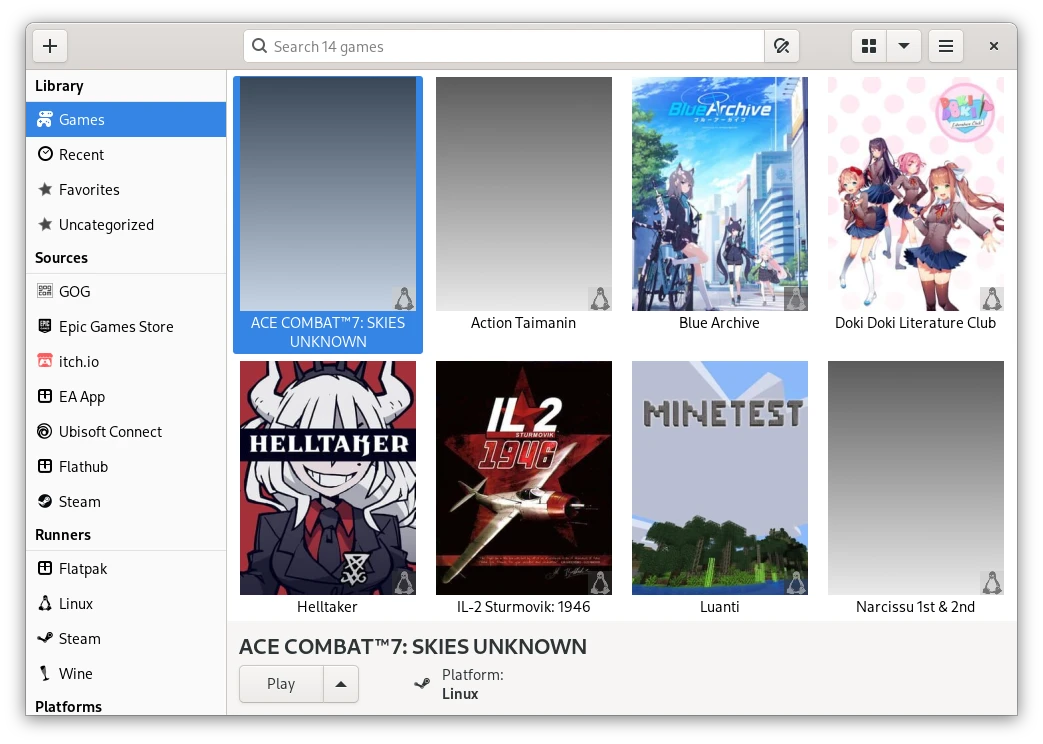This screenshot has width=1043, height=744.
Task: Select itch.io in Sources
Action: click(x=78, y=362)
